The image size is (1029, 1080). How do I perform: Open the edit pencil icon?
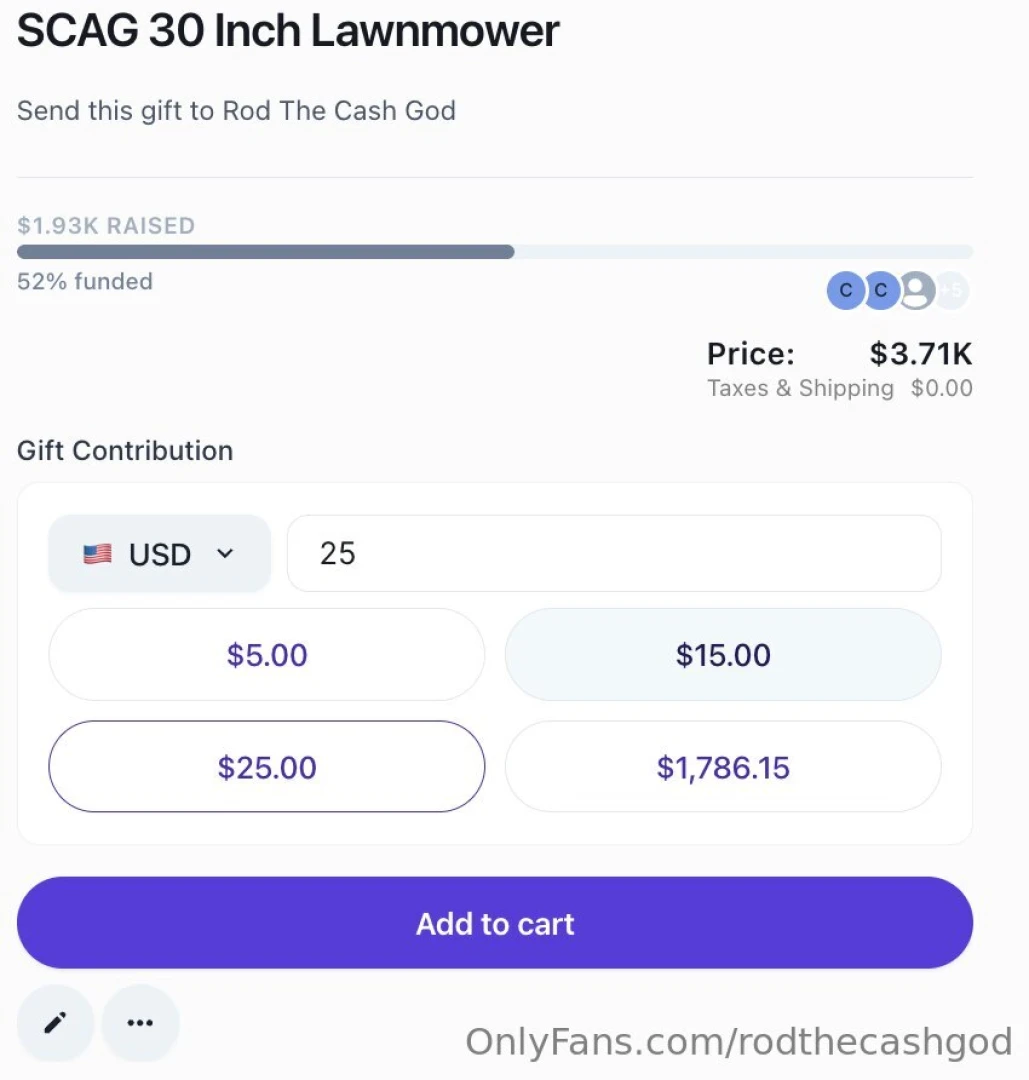coord(55,1023)
